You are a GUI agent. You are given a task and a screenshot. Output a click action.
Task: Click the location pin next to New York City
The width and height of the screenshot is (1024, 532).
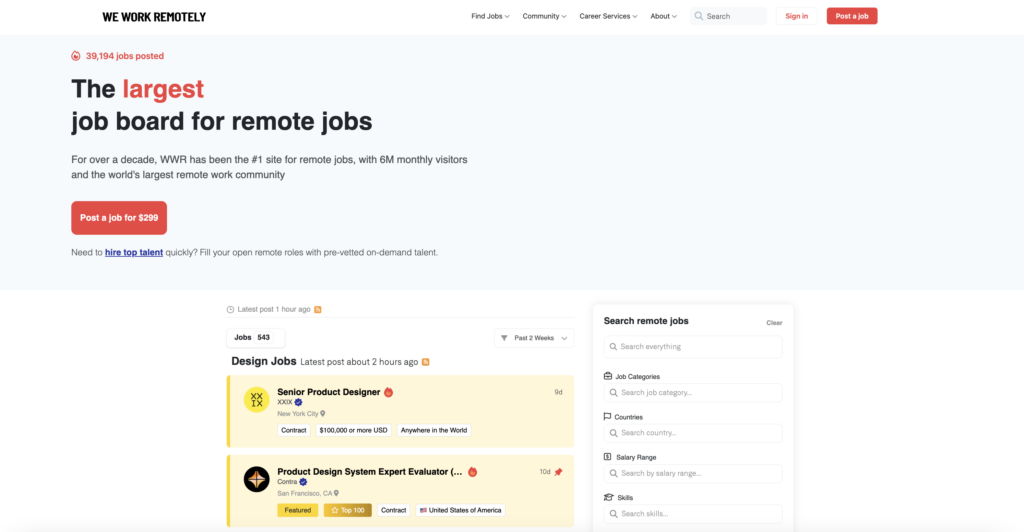323,414
